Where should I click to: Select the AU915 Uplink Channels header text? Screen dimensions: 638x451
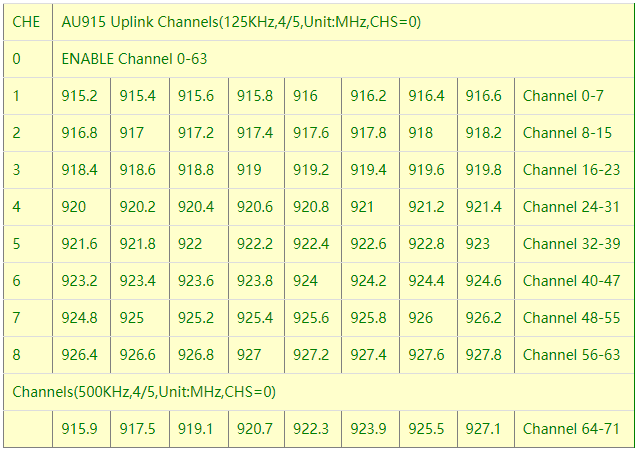tap(241, 22)
